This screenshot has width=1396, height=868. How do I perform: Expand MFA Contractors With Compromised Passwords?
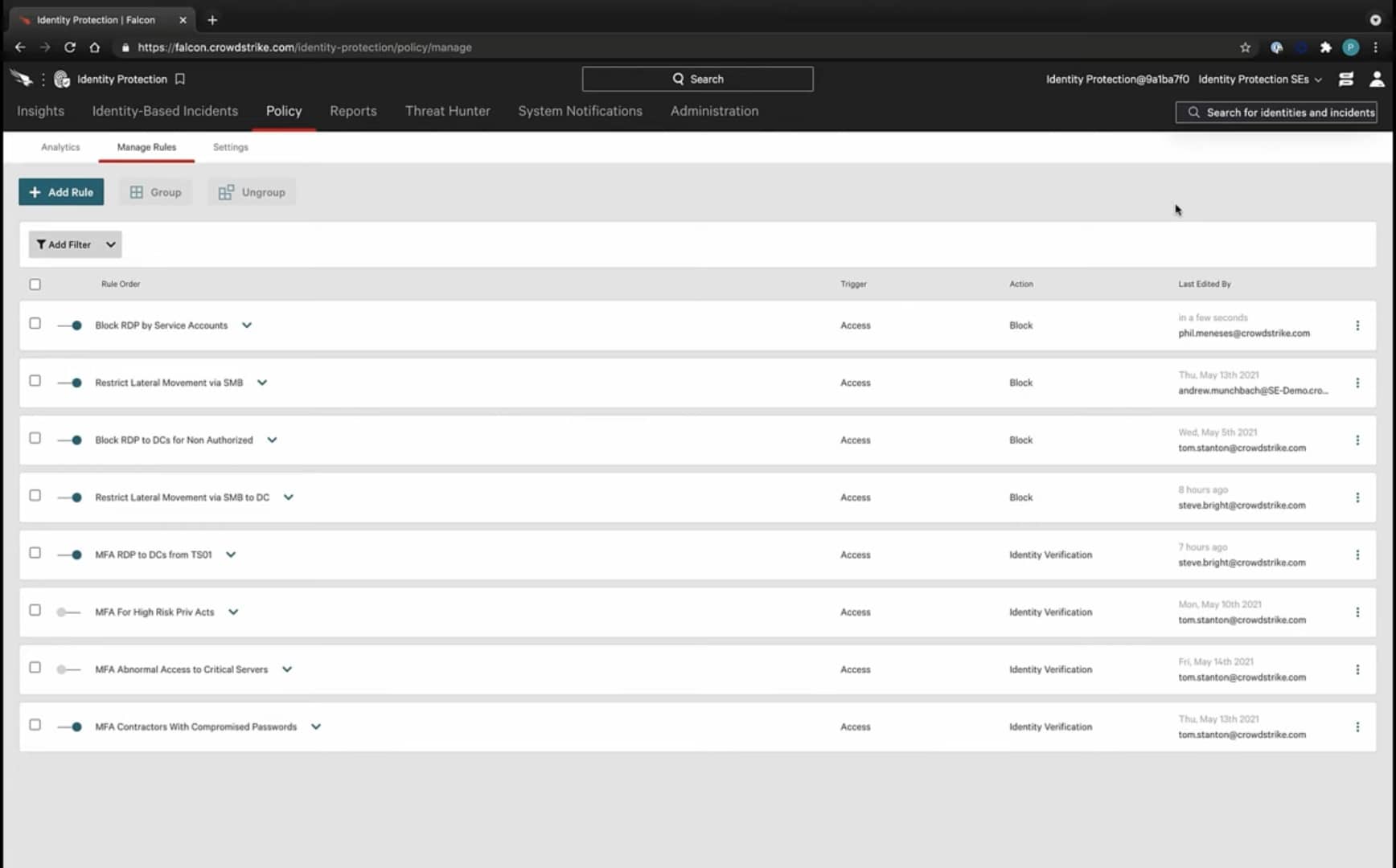[316, 727]
